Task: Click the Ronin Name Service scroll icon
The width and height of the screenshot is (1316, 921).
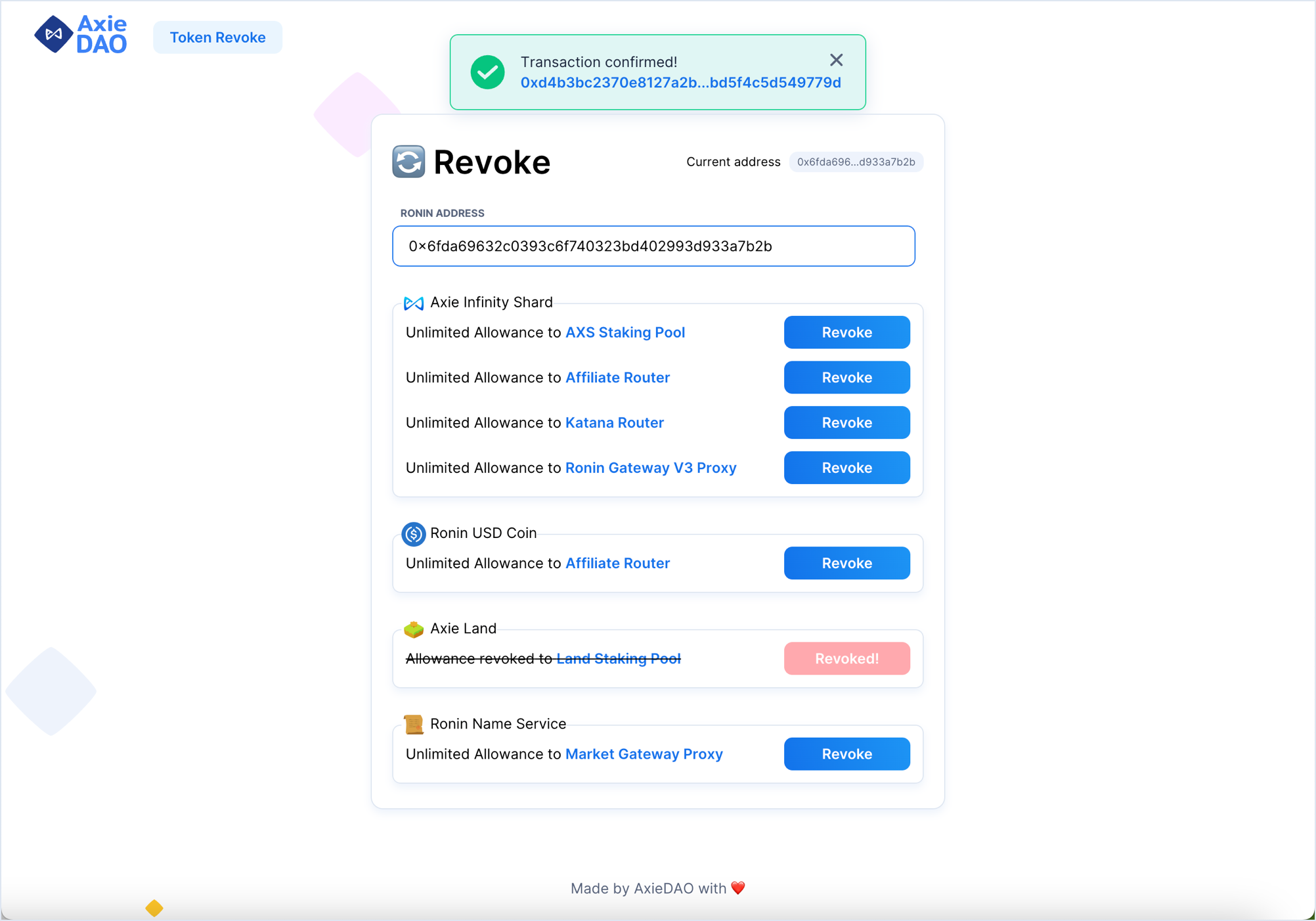Action: [x=413, y=724]
